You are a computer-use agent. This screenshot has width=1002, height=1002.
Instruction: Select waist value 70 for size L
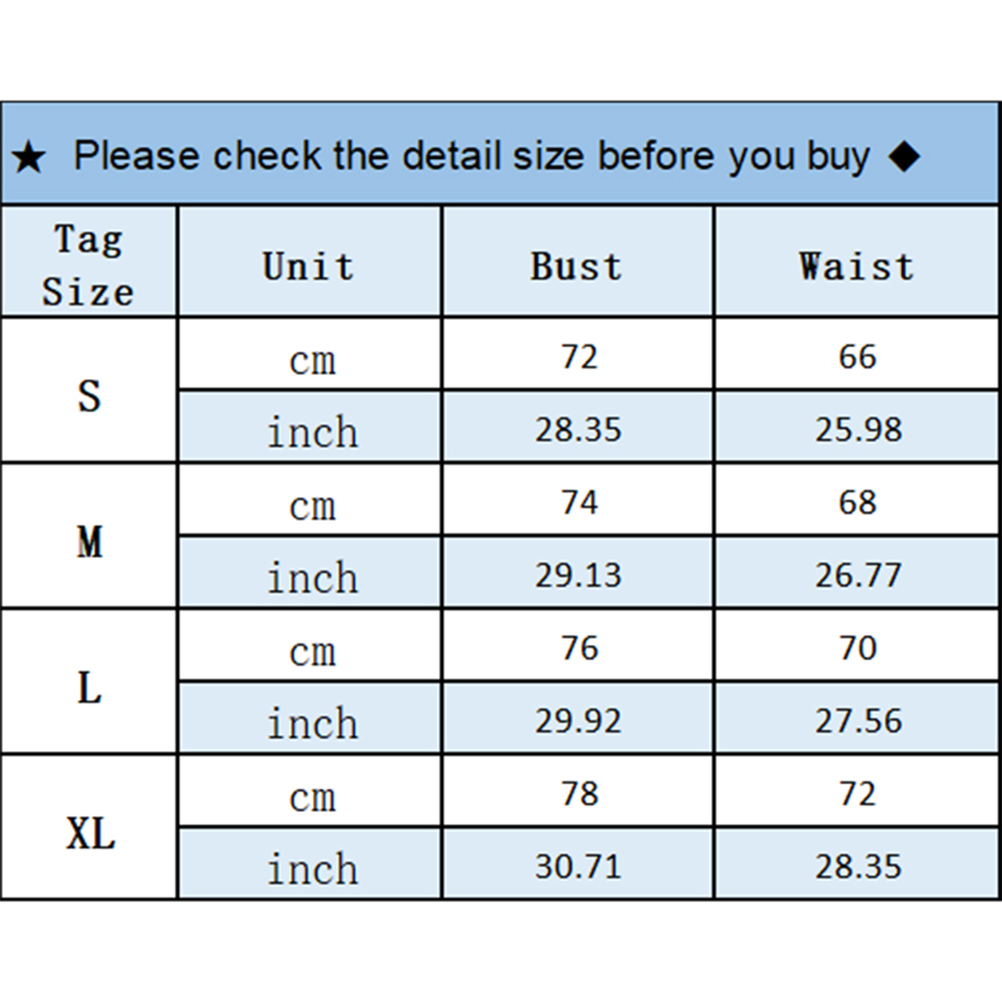tap(858, 648)
